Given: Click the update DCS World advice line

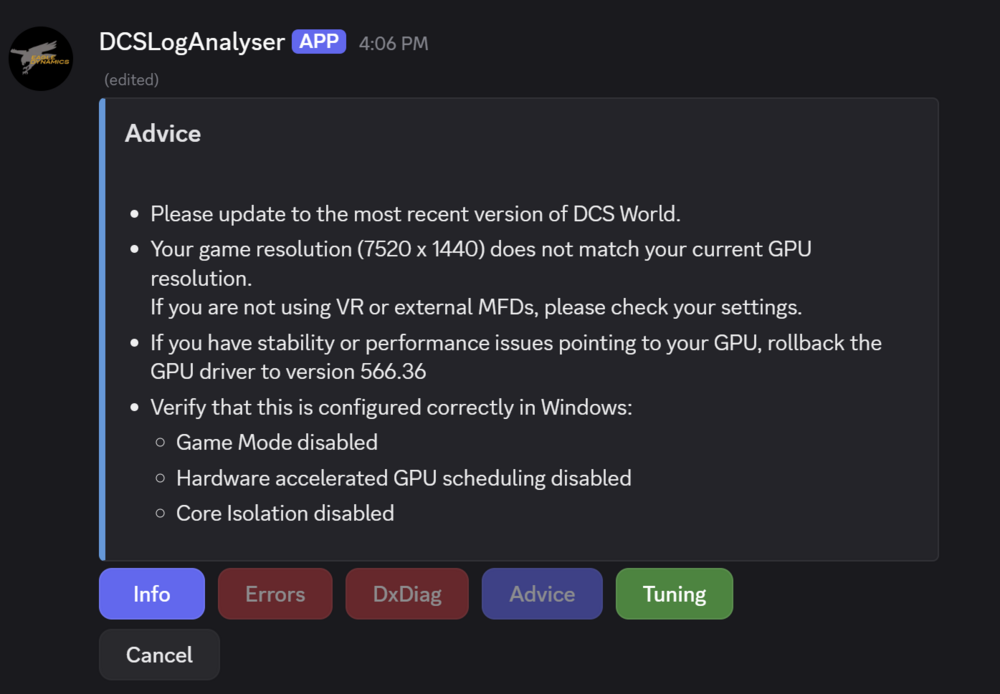Looking at the screenshot, I should [x=415, y=214].
